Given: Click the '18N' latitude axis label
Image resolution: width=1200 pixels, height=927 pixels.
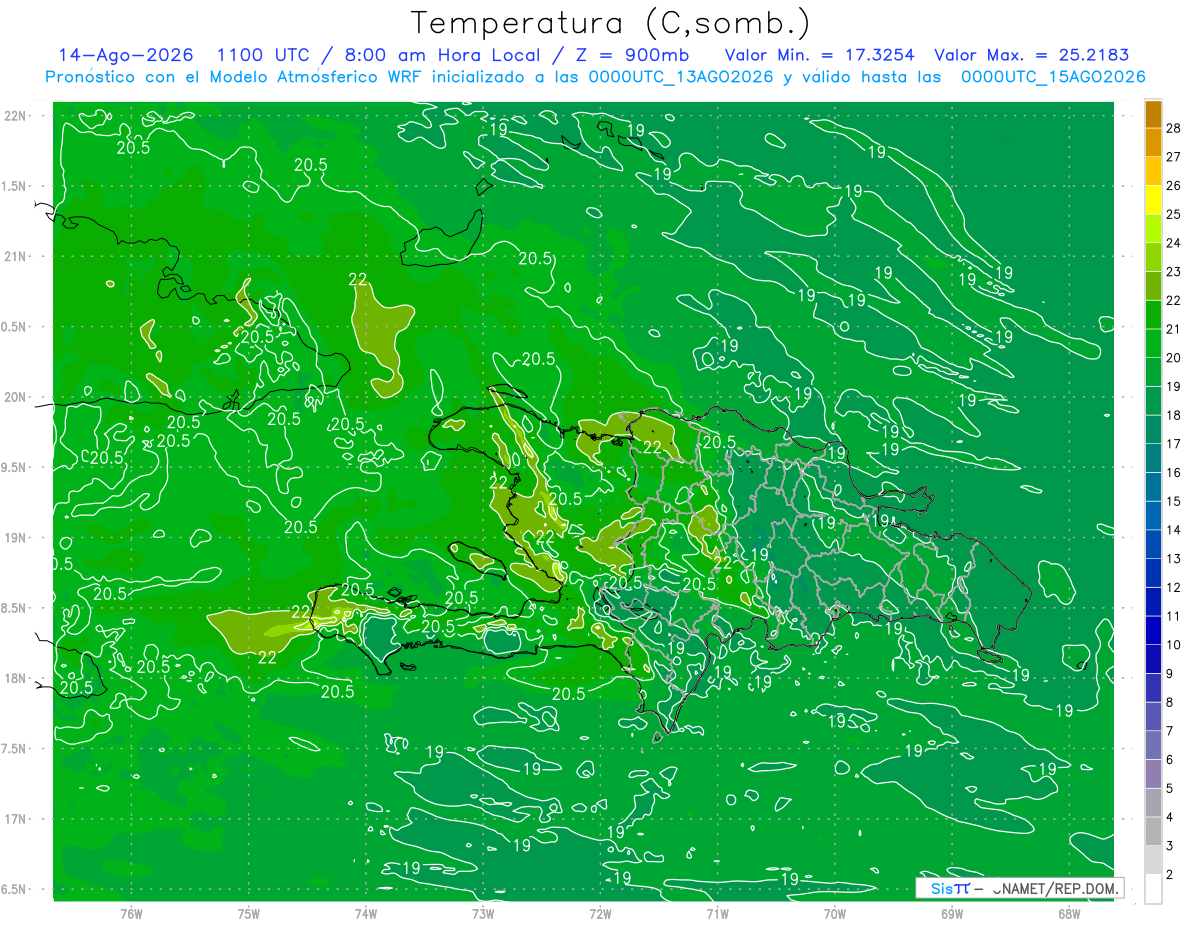Looking at the screenshot, I should click(x=15, y=679).
